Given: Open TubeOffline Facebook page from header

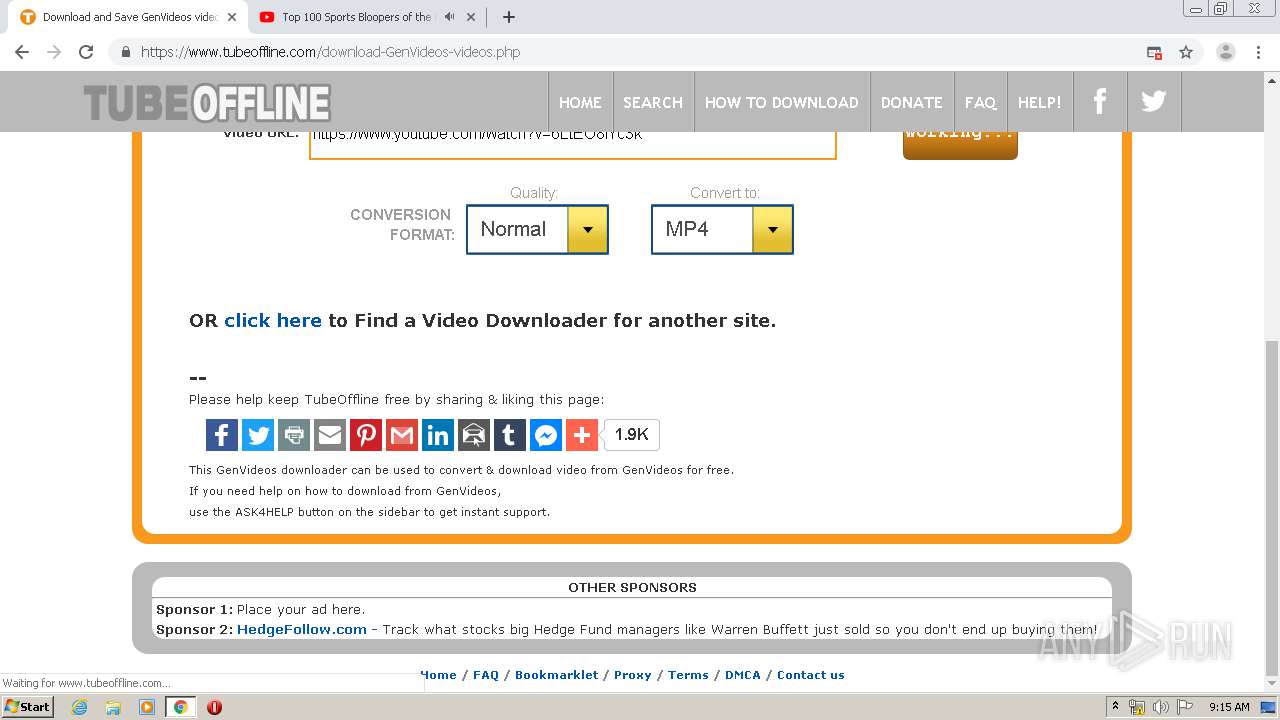Looking at the screenshot, I should [1100, 102].
